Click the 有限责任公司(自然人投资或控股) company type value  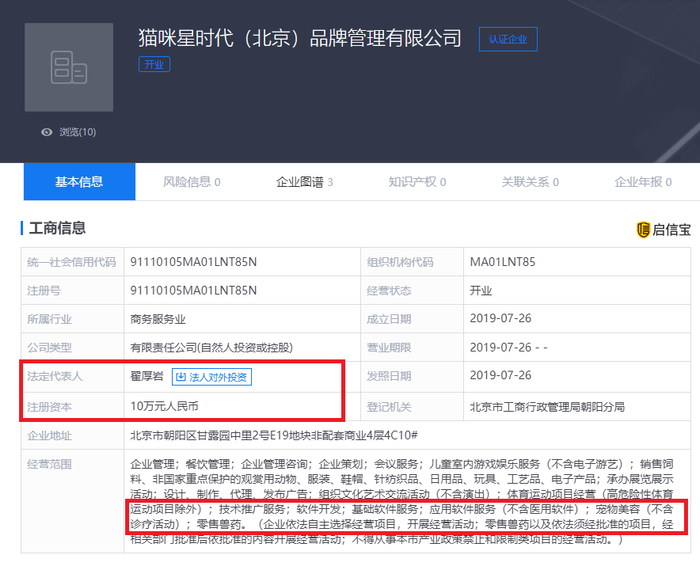pyautogui.click(x=212, y=348)
